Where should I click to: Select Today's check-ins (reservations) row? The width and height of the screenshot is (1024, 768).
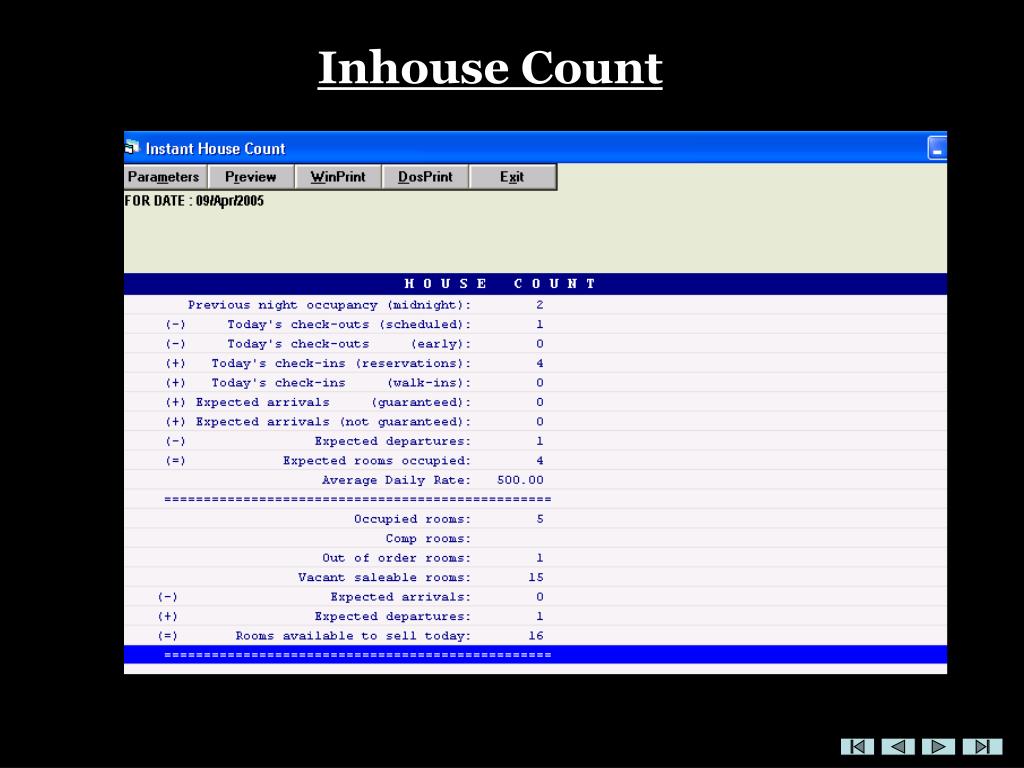(535, 363)
